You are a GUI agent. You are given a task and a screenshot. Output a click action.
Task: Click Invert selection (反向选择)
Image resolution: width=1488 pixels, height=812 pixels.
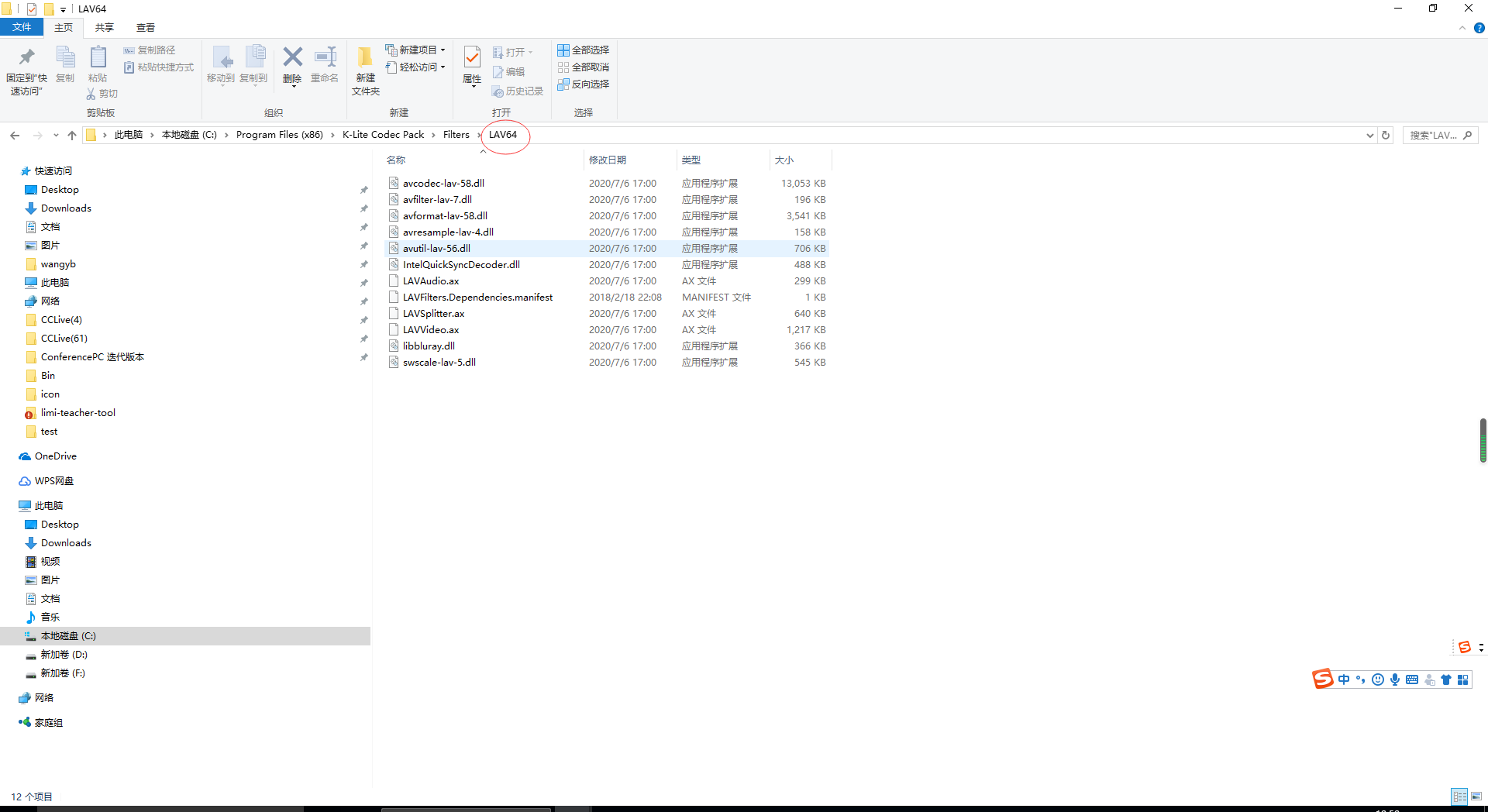(x=584, y=84)
